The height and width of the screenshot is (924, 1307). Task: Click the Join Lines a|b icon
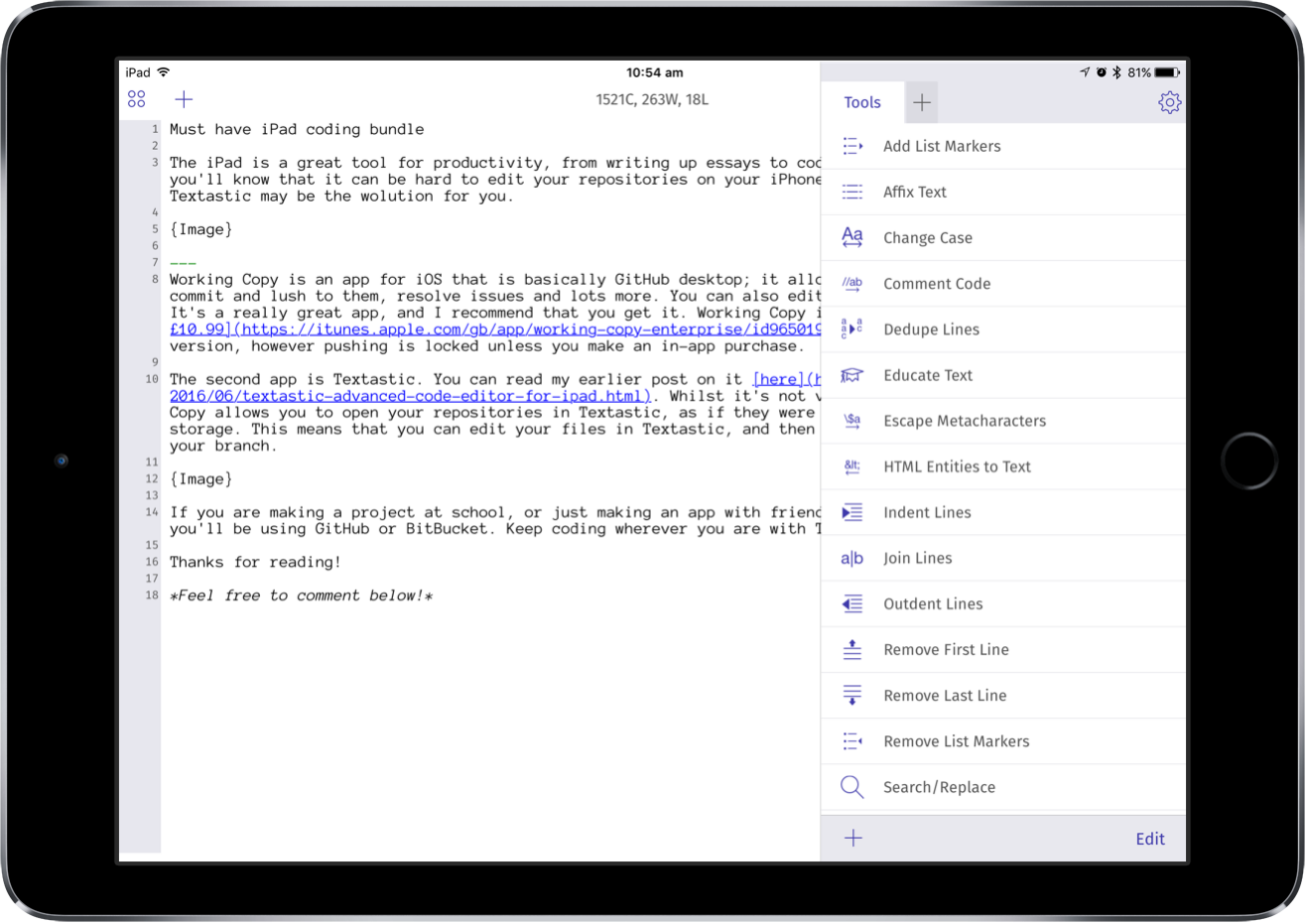click(852, 558)
